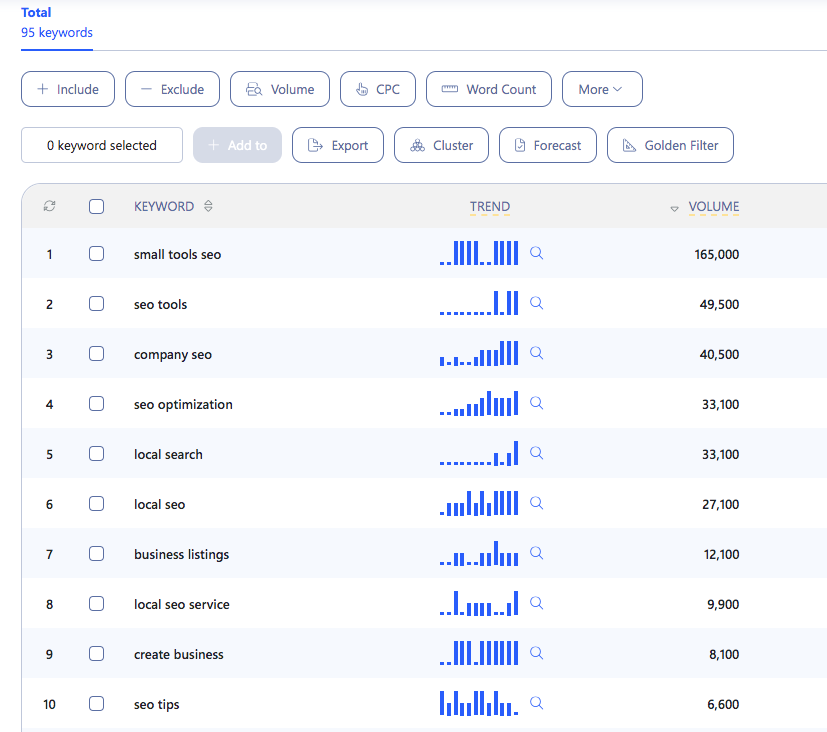Open the Include filter
Screen dimensions: 827x732
point(68,89)
